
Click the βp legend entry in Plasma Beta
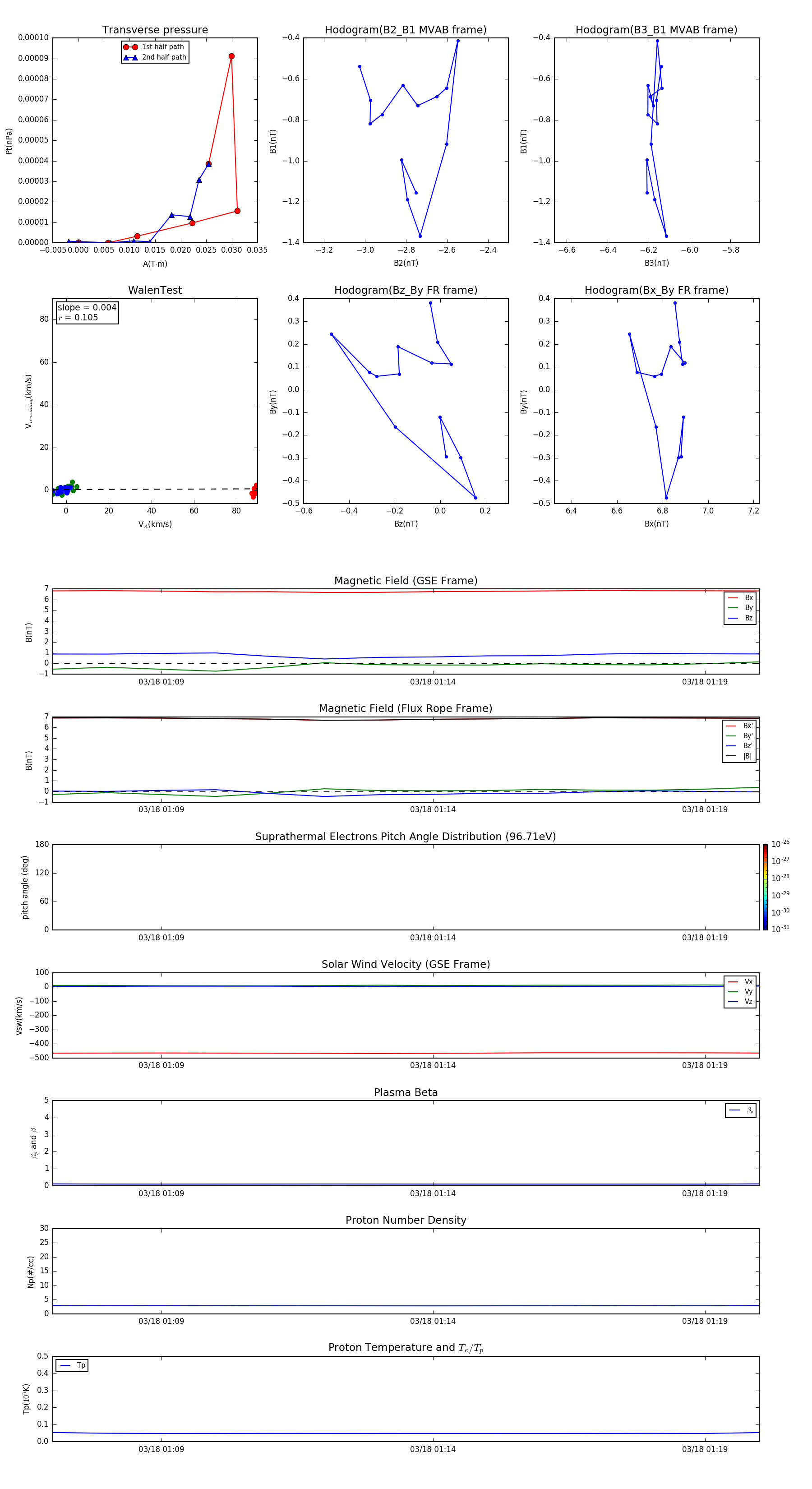coord(741,1110)
